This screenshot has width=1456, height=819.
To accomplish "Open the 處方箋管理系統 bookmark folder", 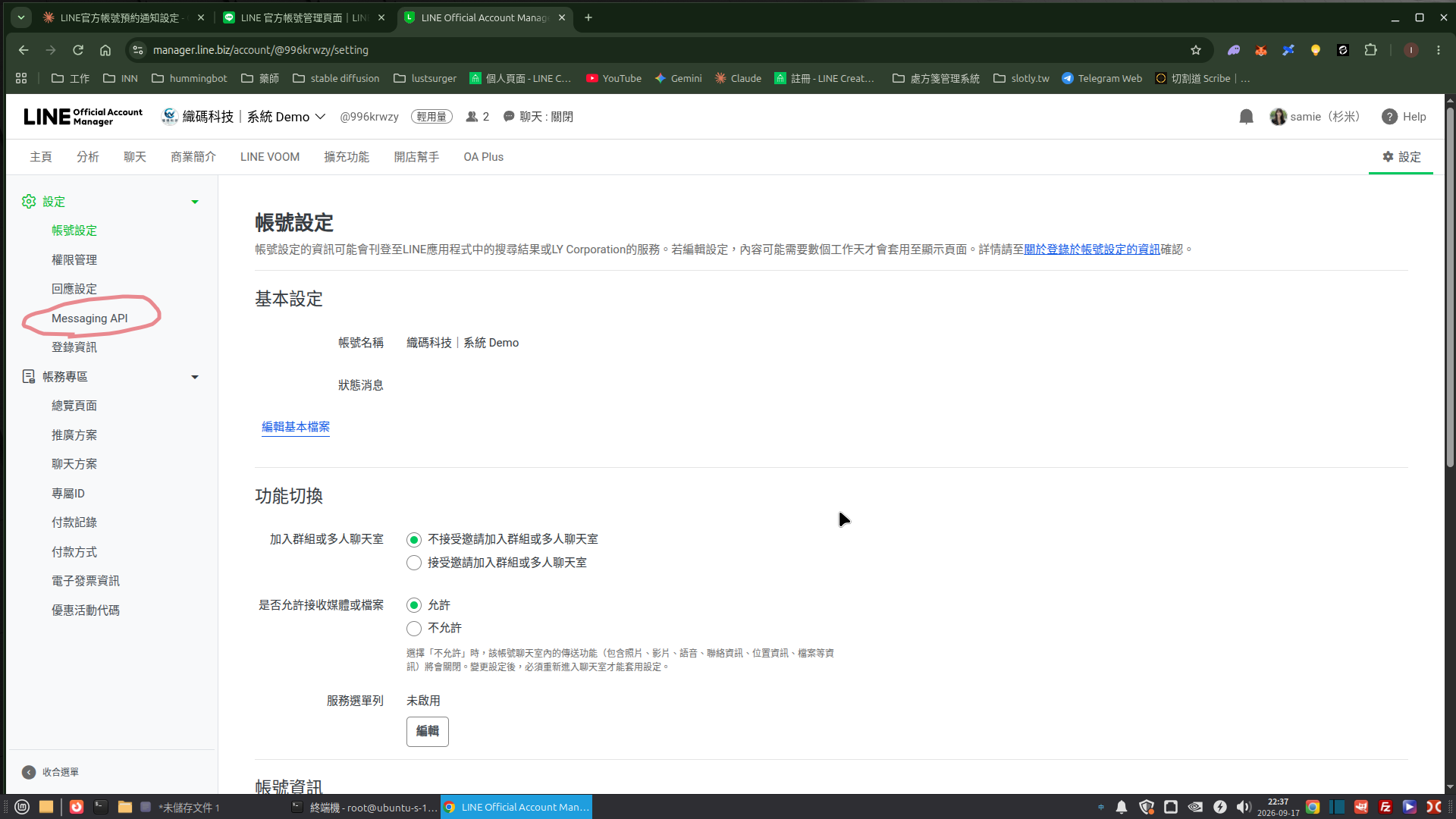I will [936, 78].
